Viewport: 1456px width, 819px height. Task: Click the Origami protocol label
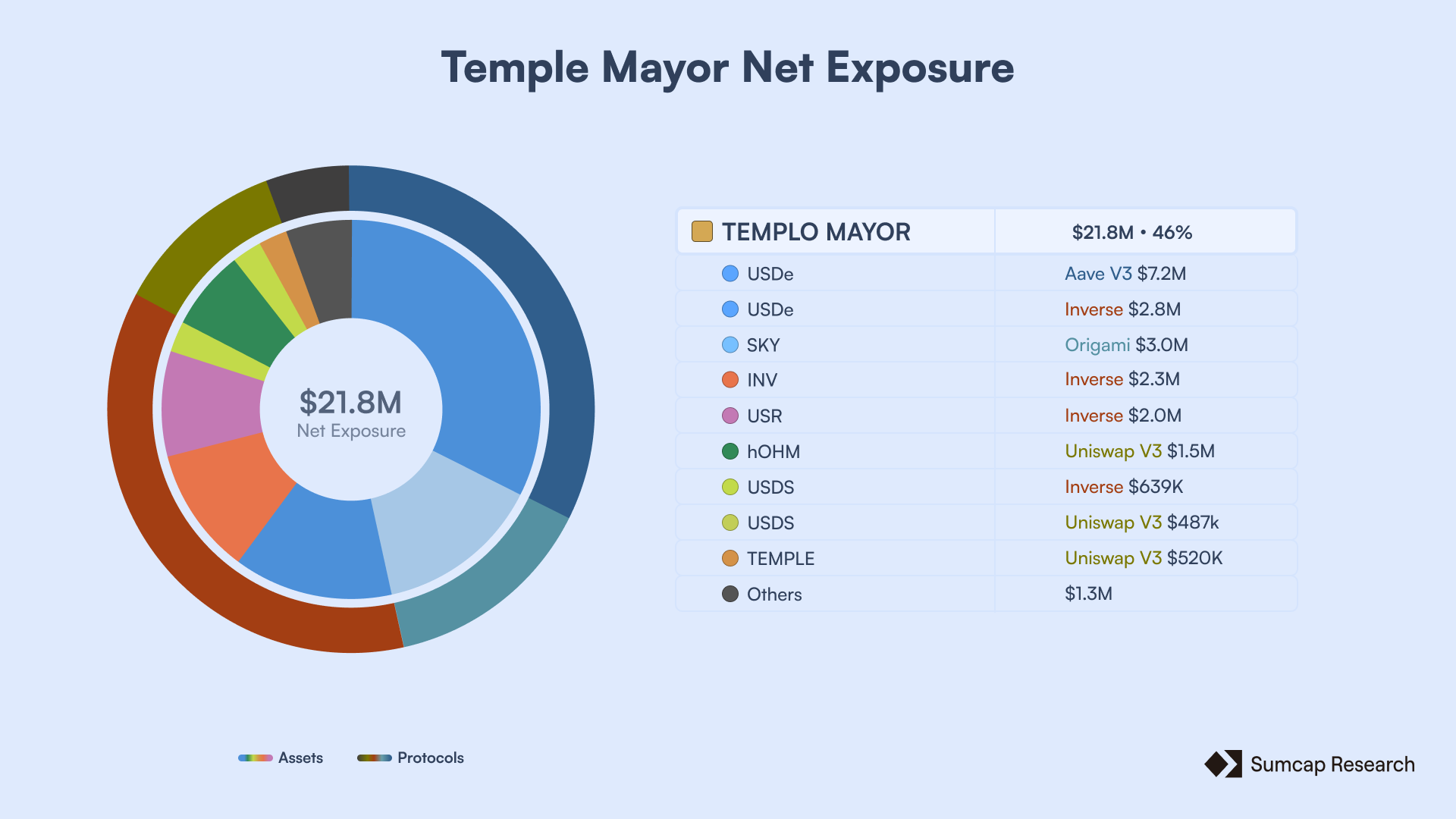click(1097, 345)
